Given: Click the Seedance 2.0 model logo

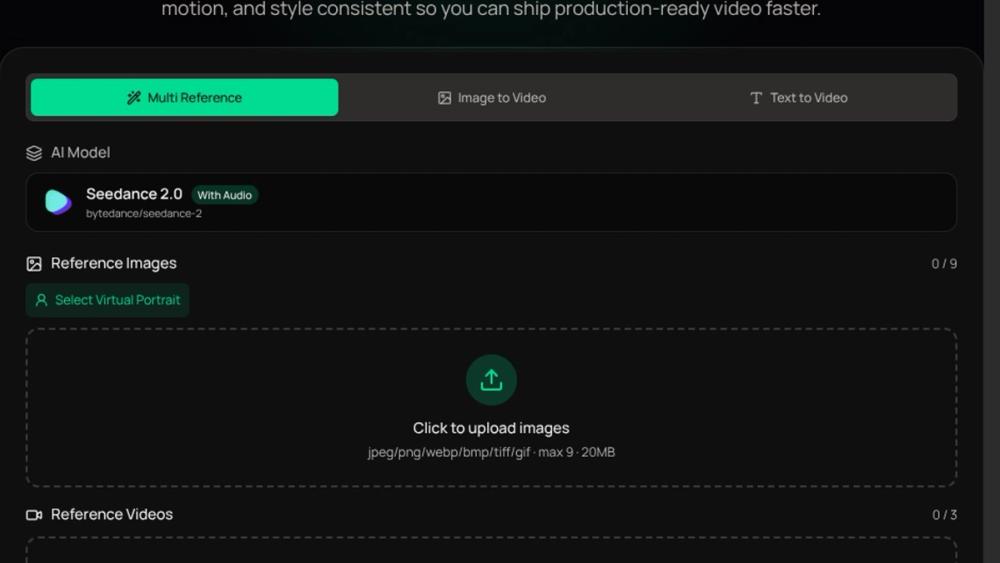Looking at the screenshot, I should (58, 202).
